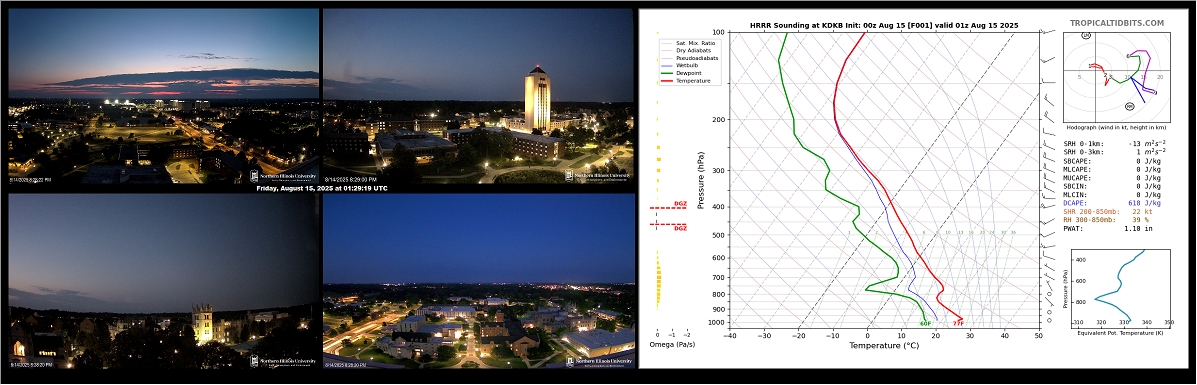Click the 60F surface dewpoint label
Viewport: 1197px width, 385px height.
pyautogui.click(x=924, y=324)
